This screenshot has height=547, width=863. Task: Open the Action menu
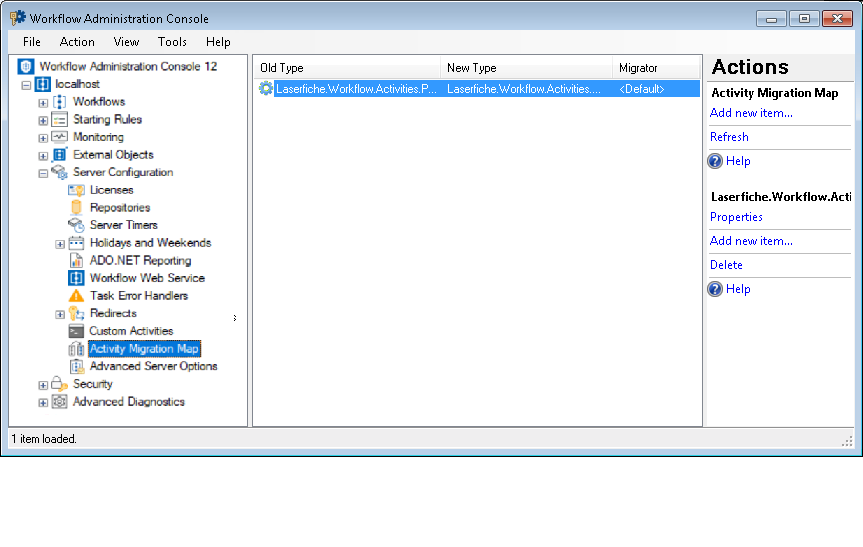(77, 42)
